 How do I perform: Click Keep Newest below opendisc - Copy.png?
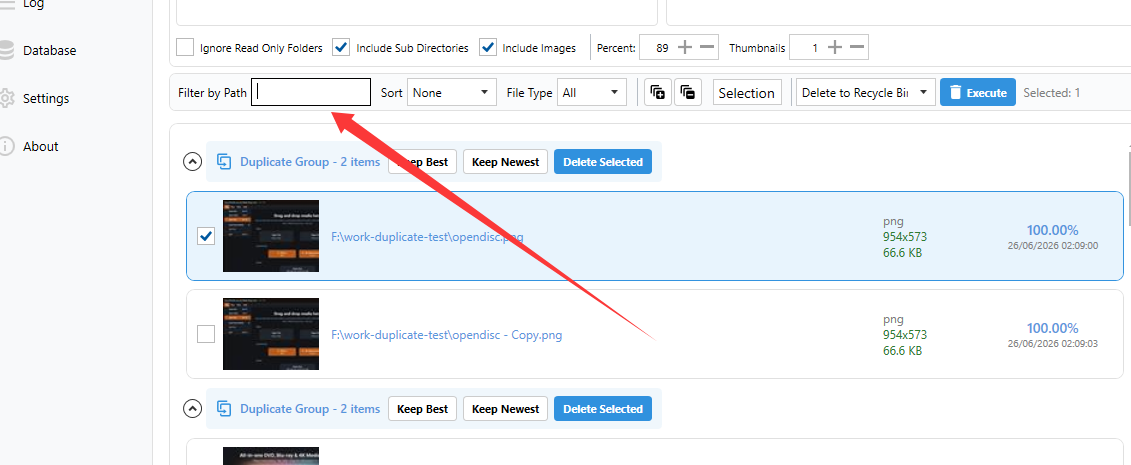point(505,409)
